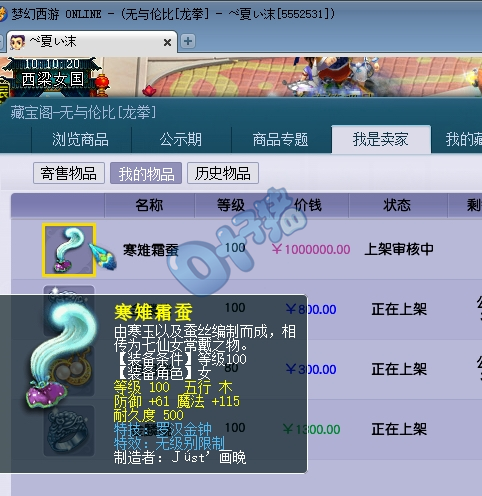Click the 名称 column header
Screen dimensions: 482x496
coord(149,205)
